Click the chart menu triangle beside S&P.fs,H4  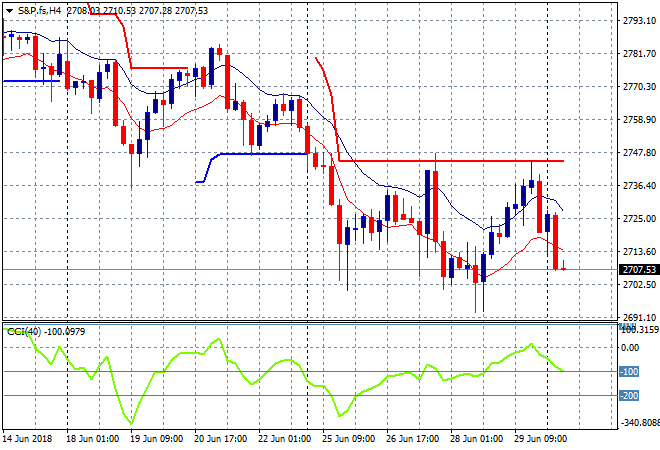pyautogui.click(x=9, y=11)
